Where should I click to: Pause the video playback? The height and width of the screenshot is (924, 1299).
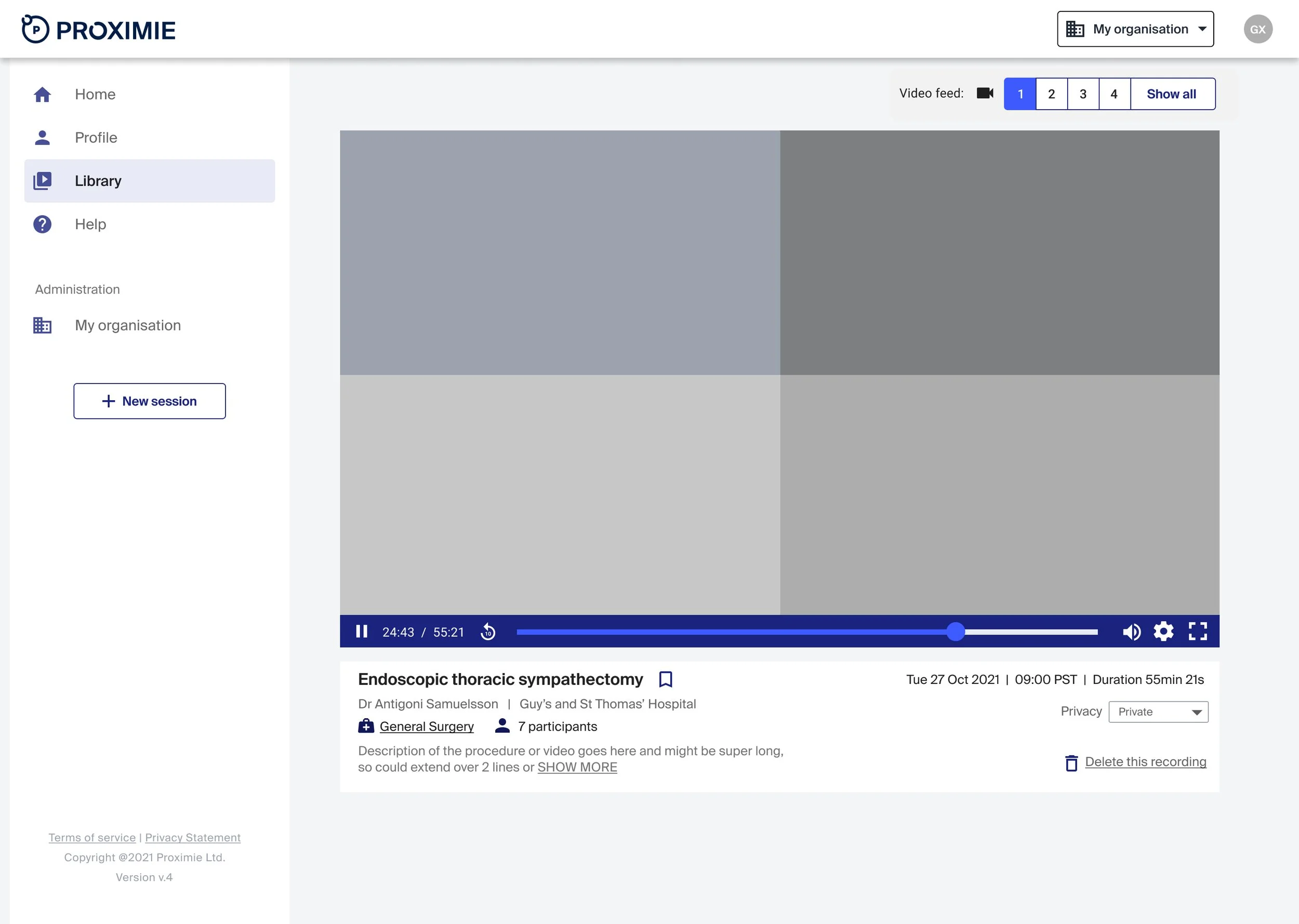[x=361, y=631]
